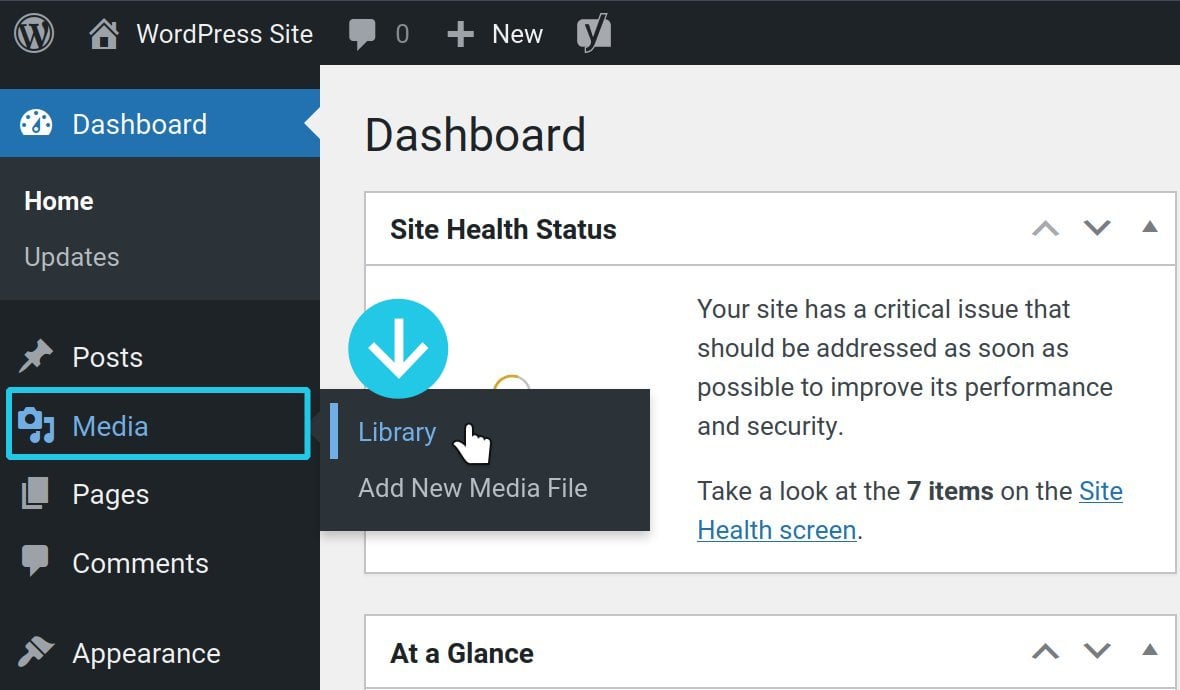Click the Dashboard gauge icon
The image size is (1180, 690).
point(37,124)
